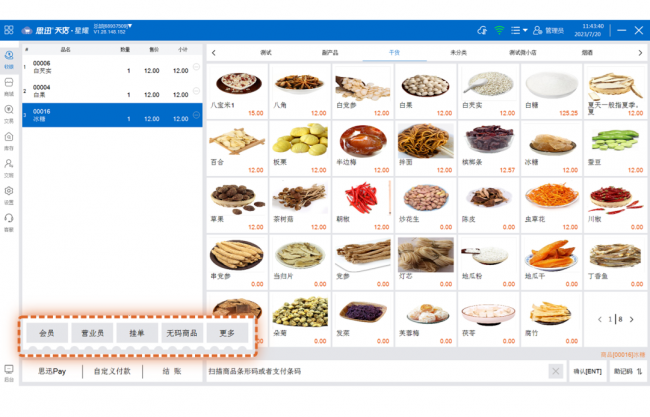Open the four-squares app grid icon

pyautogui.click(x=9, y=30)
